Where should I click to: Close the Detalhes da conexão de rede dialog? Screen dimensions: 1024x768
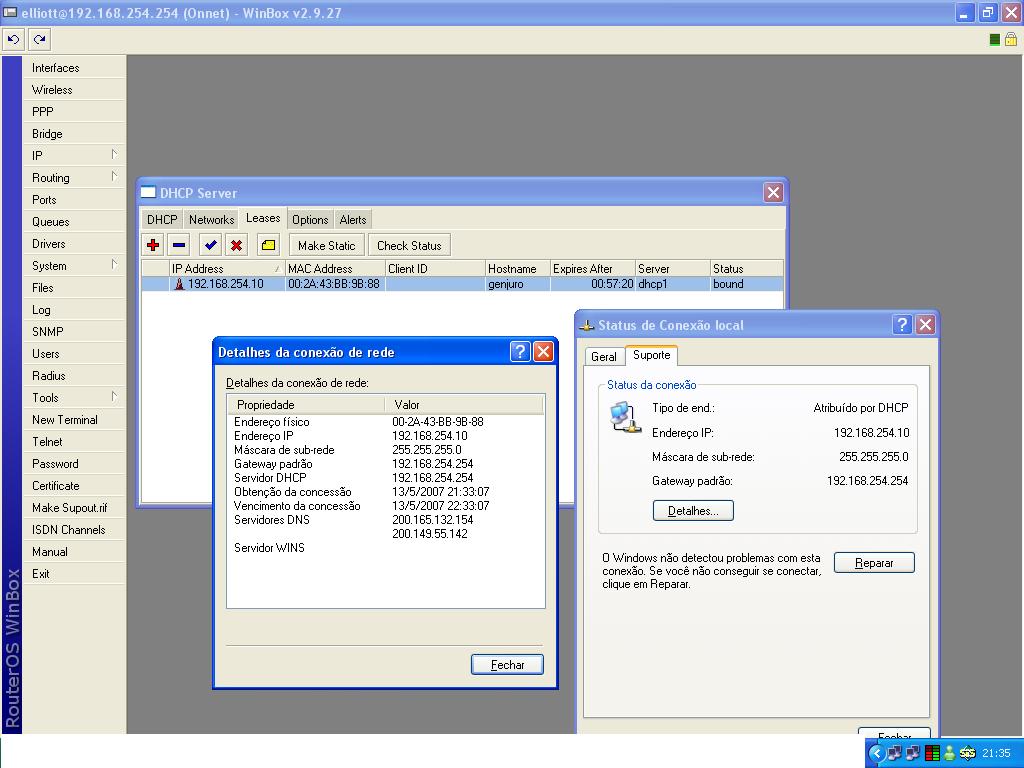coord(543,352)
